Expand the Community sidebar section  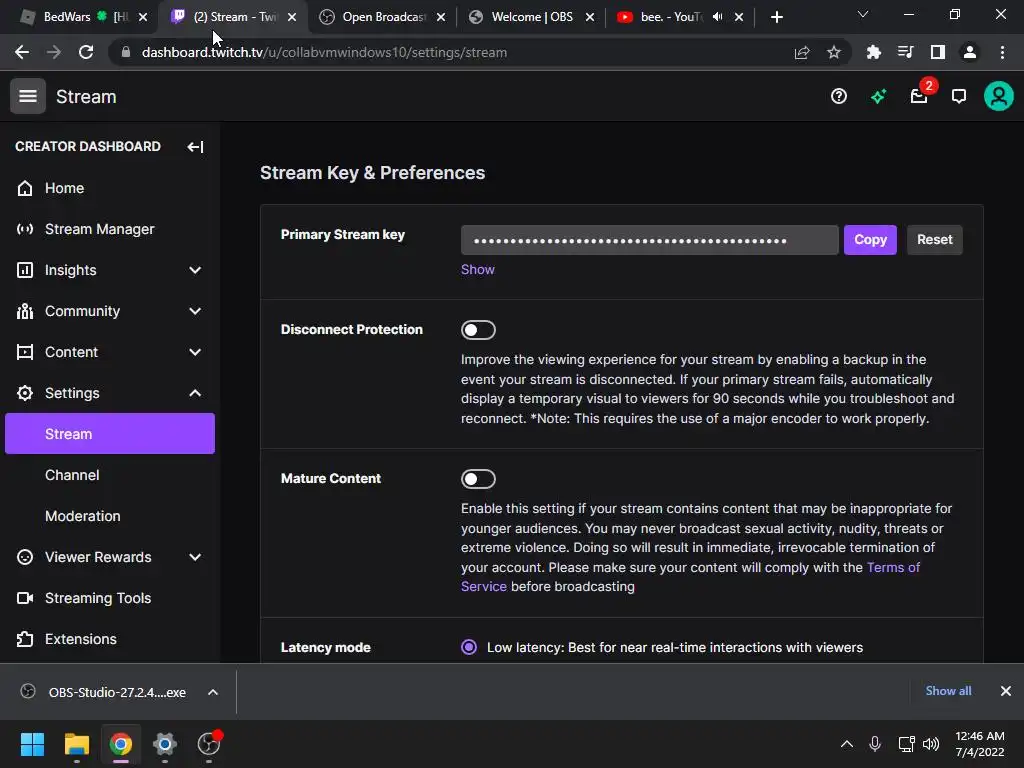tap(195, 312)
